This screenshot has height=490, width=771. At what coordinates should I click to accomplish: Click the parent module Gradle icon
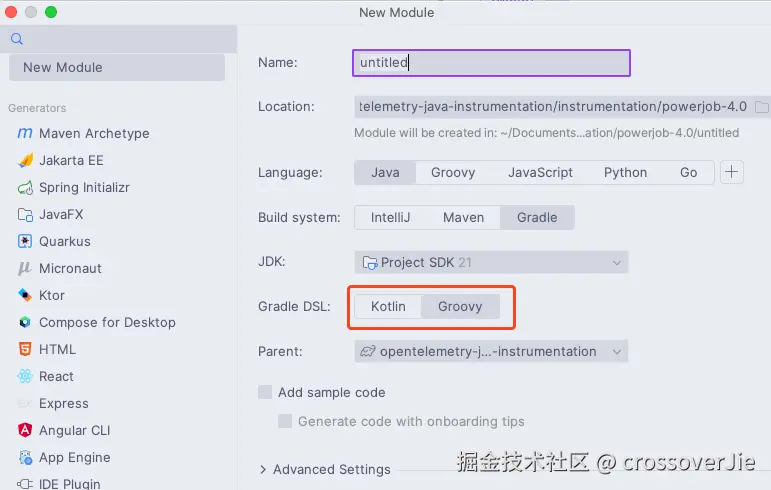point(368,351)
